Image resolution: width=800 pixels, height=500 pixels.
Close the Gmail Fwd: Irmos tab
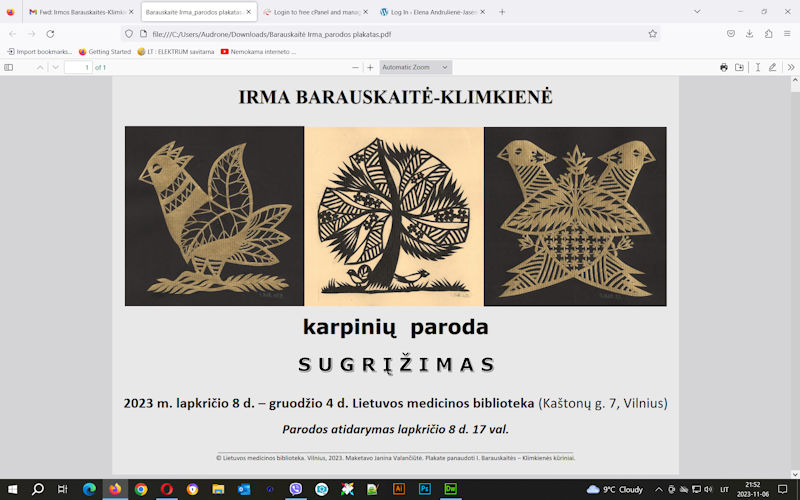click(131, 12)
